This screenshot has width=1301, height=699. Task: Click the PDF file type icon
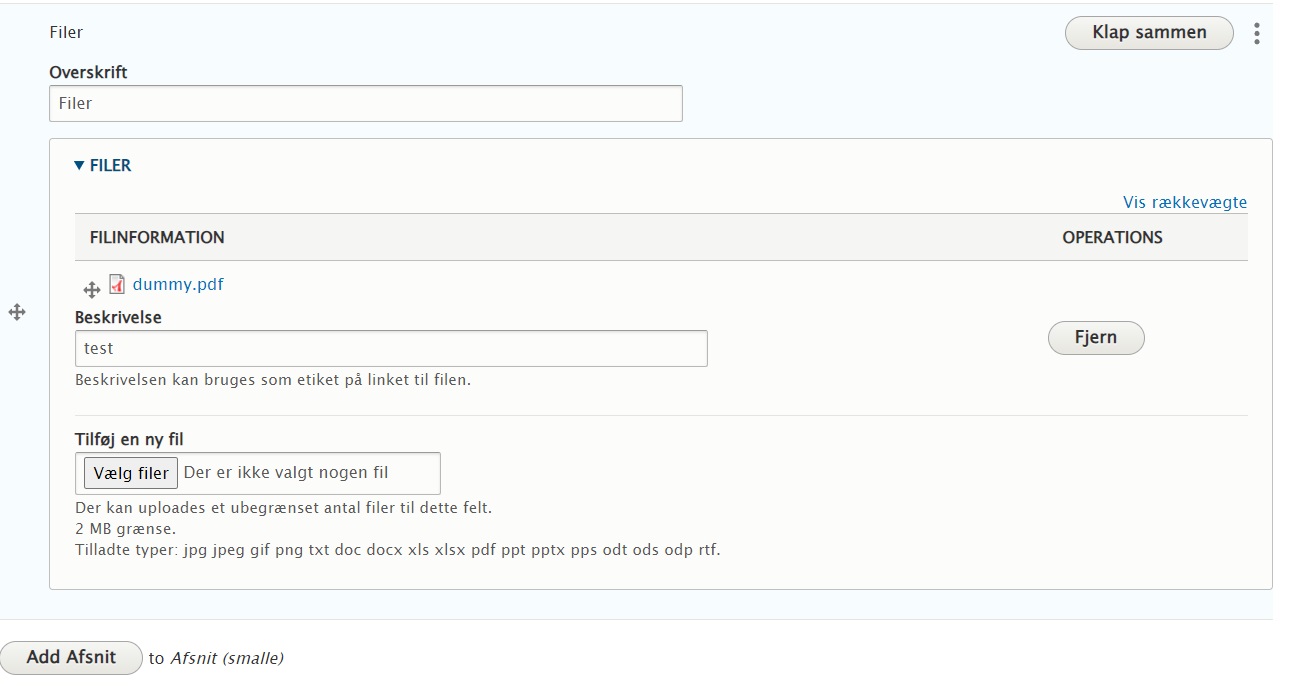point(117,284)
